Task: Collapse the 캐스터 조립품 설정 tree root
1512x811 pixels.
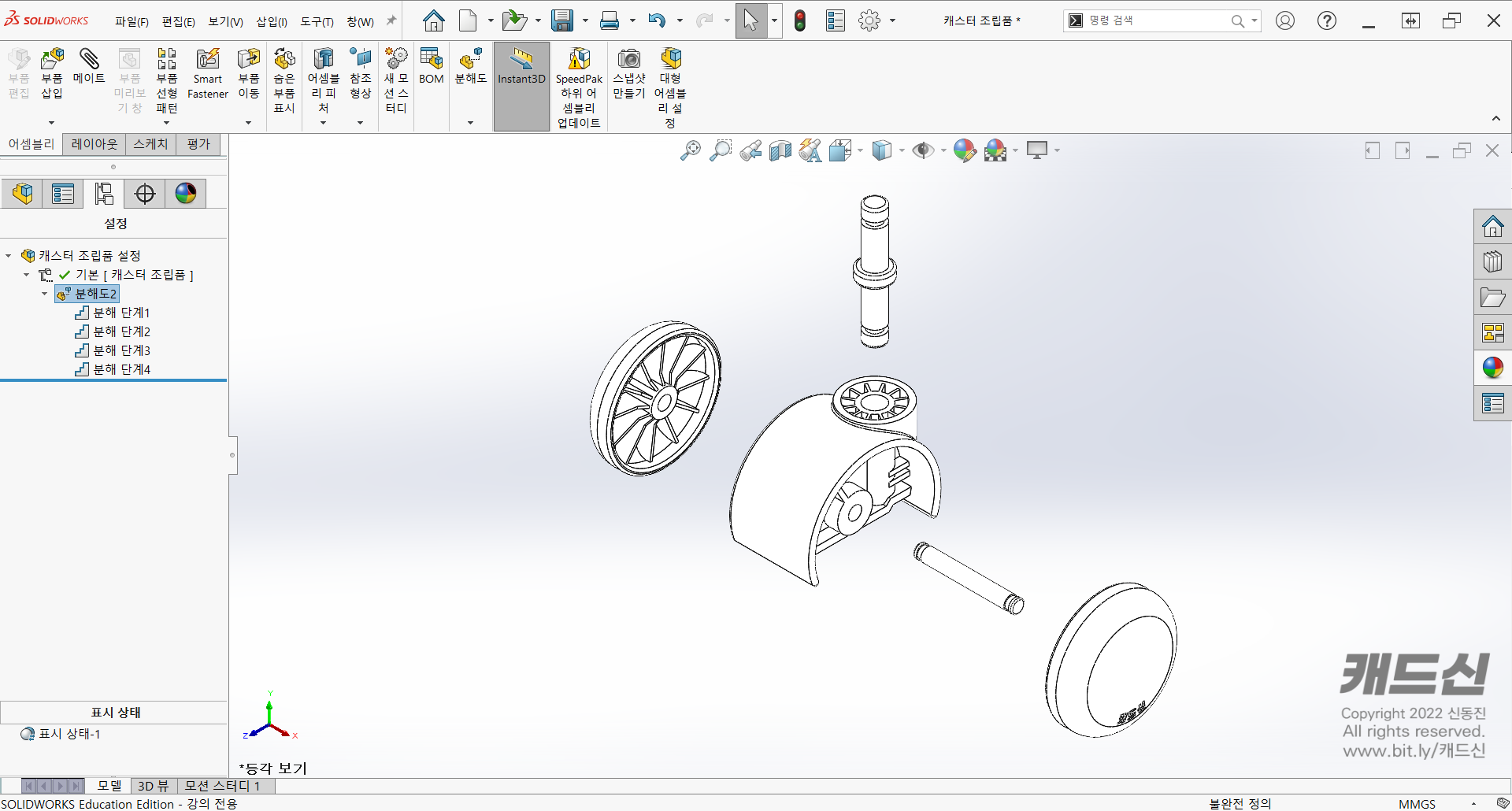Action: click(x=9, y=256)
